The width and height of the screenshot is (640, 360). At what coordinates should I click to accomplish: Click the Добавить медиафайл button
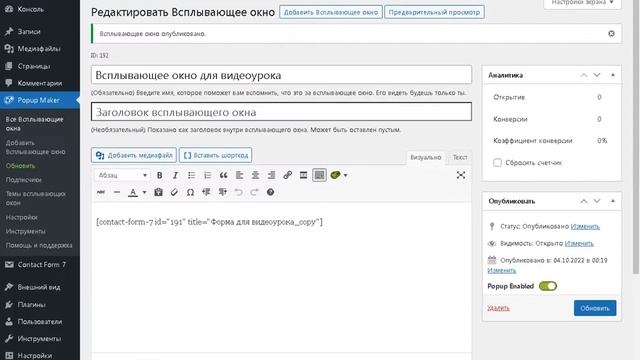134,155
